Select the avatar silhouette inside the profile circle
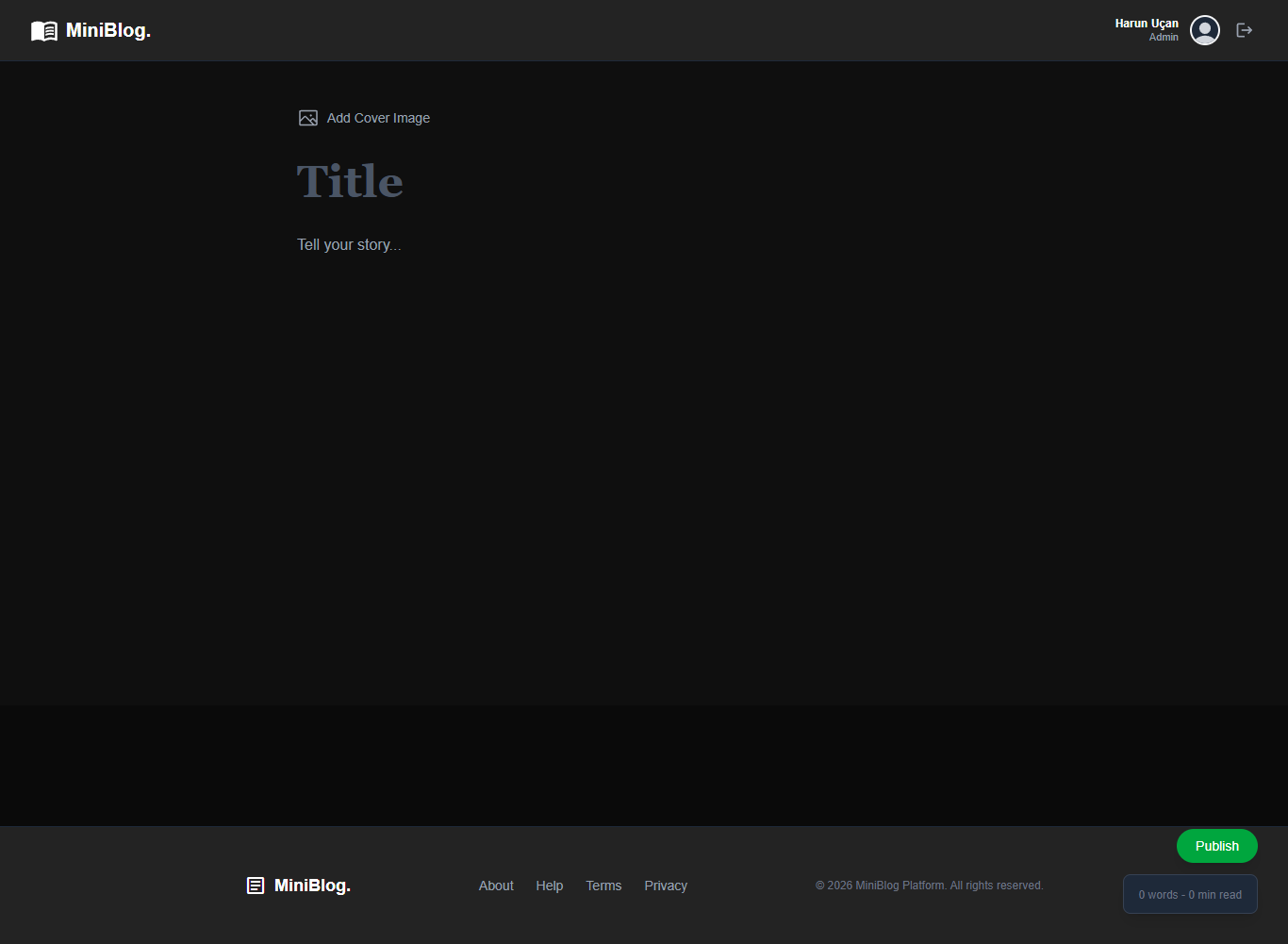This screenshot has width=1288, height=944. [1205, 29]
